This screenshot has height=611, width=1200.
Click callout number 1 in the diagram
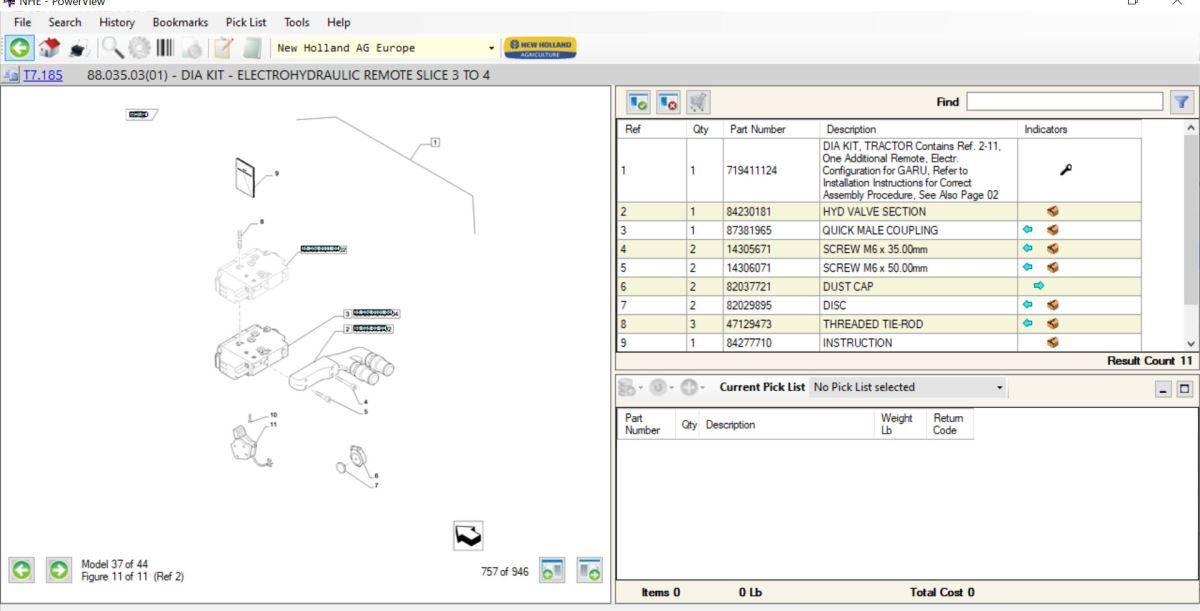click(x=435, y=142)
